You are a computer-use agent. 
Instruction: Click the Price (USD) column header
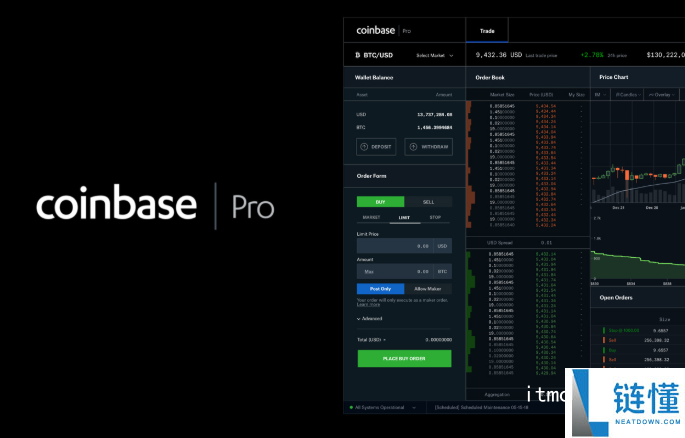point(541,94)
